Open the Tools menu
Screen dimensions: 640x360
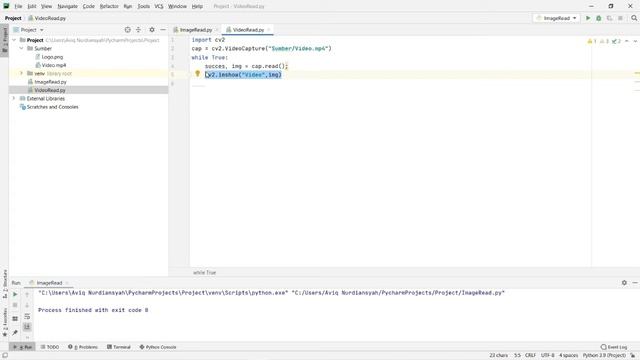point(143,6)
